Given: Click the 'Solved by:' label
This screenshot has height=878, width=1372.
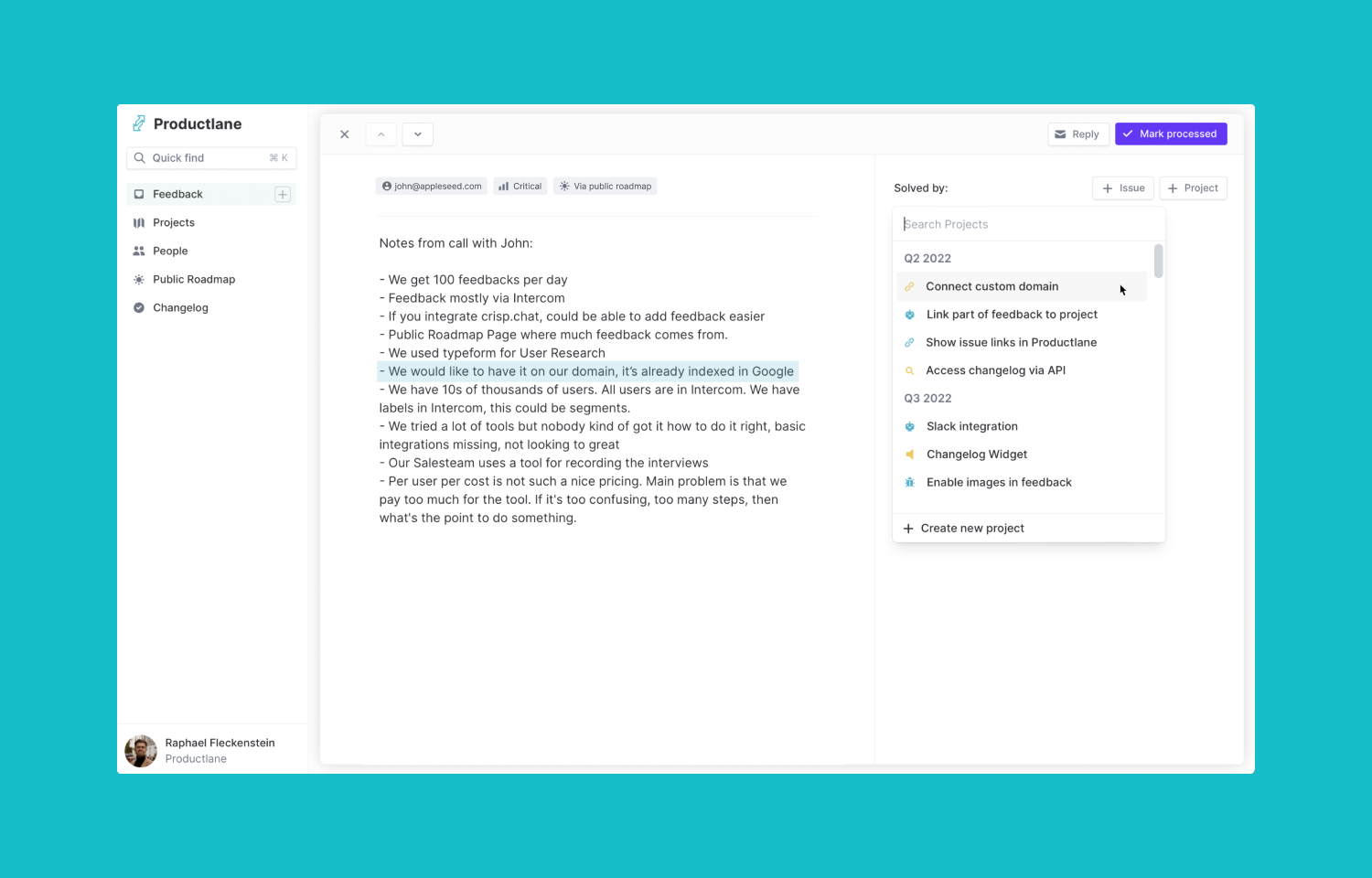Looking at the screenshot, I should click(921, 188).
